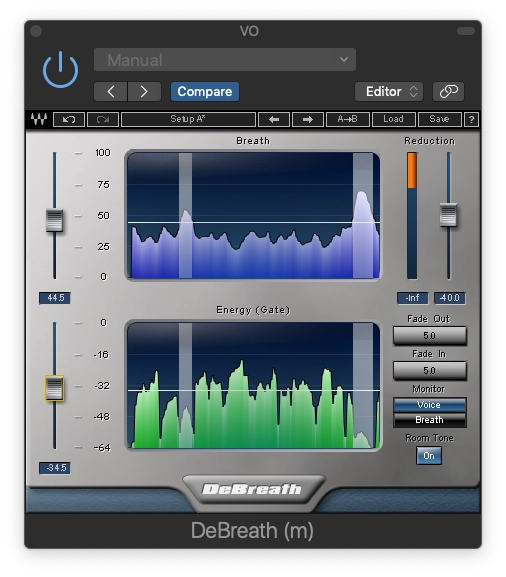Click the Waves logo icon
Viewport: 506px width, 577px height.
tap(39, 119)
